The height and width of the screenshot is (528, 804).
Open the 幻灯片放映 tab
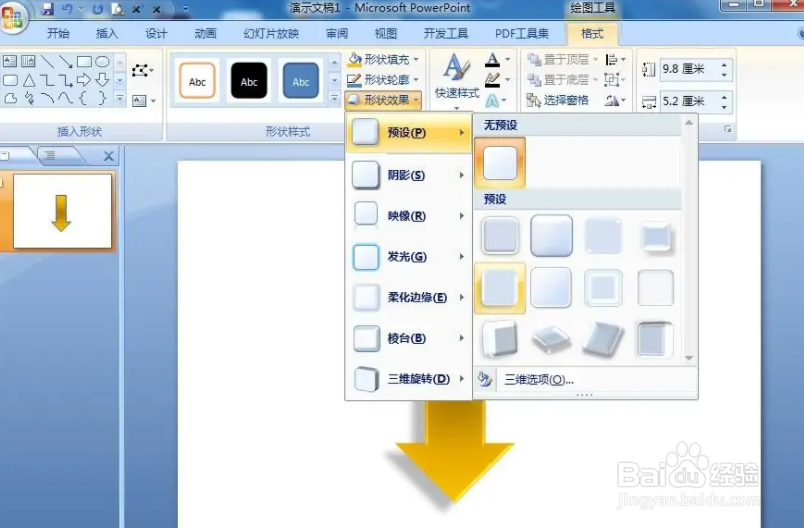coord(271,34)
